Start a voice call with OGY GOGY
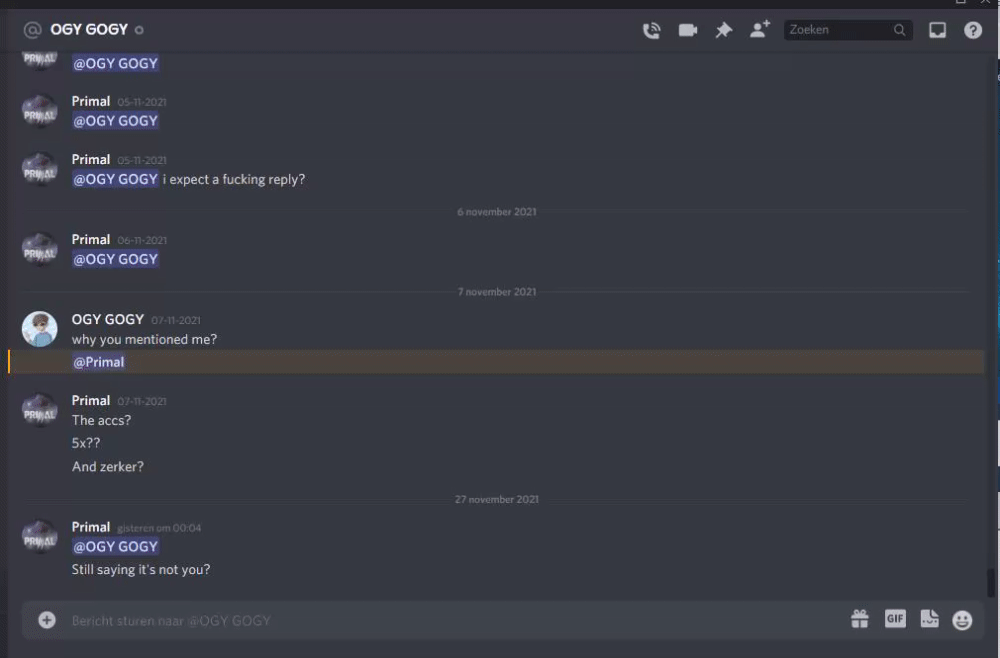Viewport: 1000px width, 658px height. click(651, 30)
